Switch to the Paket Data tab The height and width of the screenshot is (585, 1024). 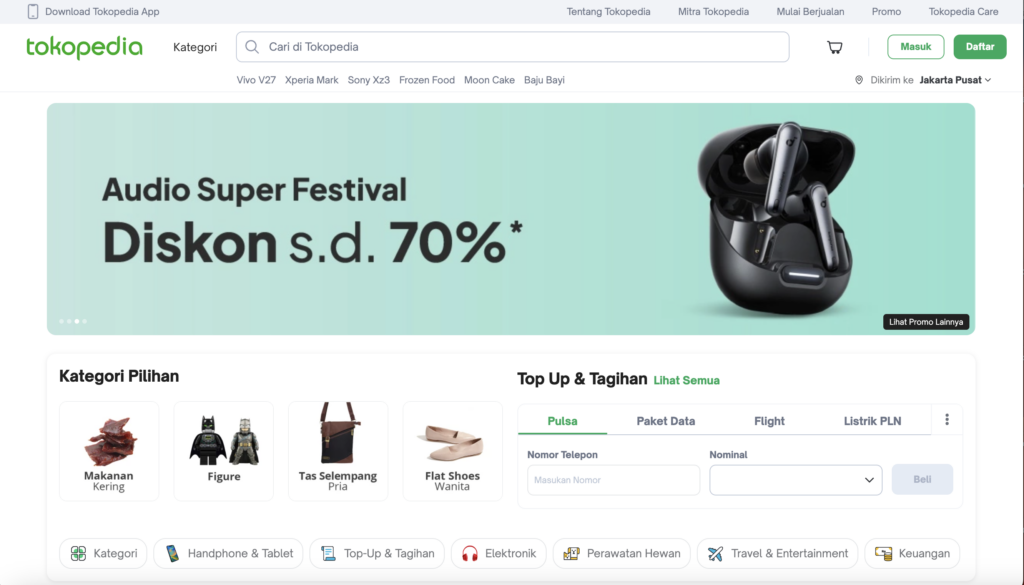(666, 420)
